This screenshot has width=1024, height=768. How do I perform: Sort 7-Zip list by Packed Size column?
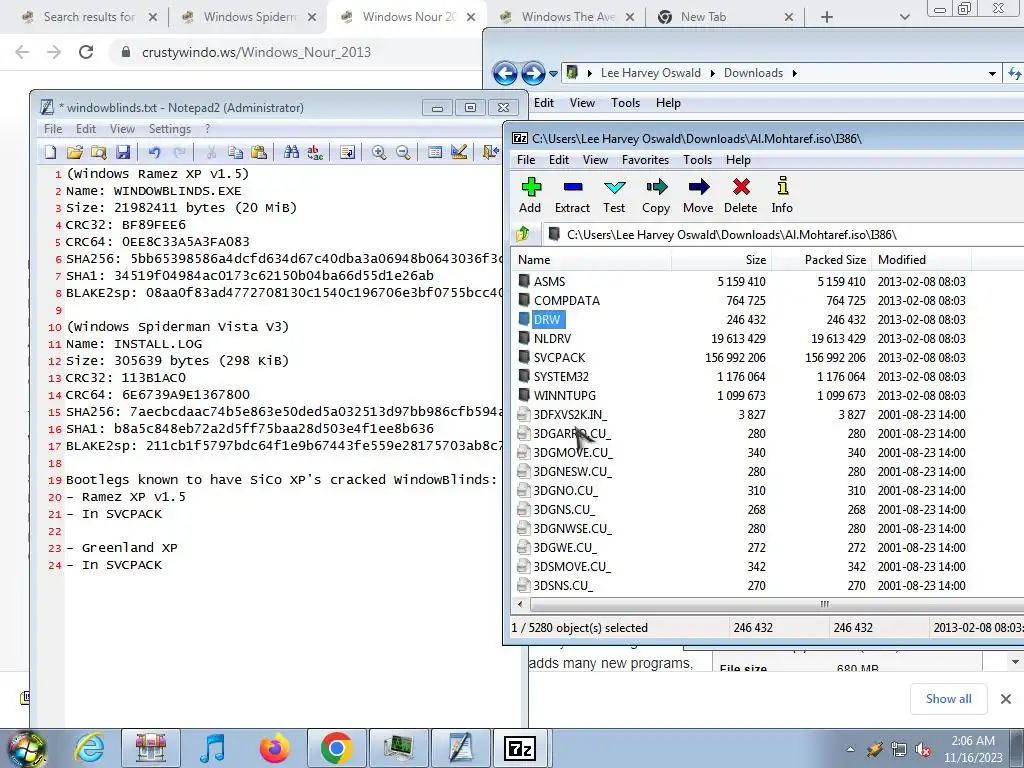pyautogui.click(x=822, y=259)
